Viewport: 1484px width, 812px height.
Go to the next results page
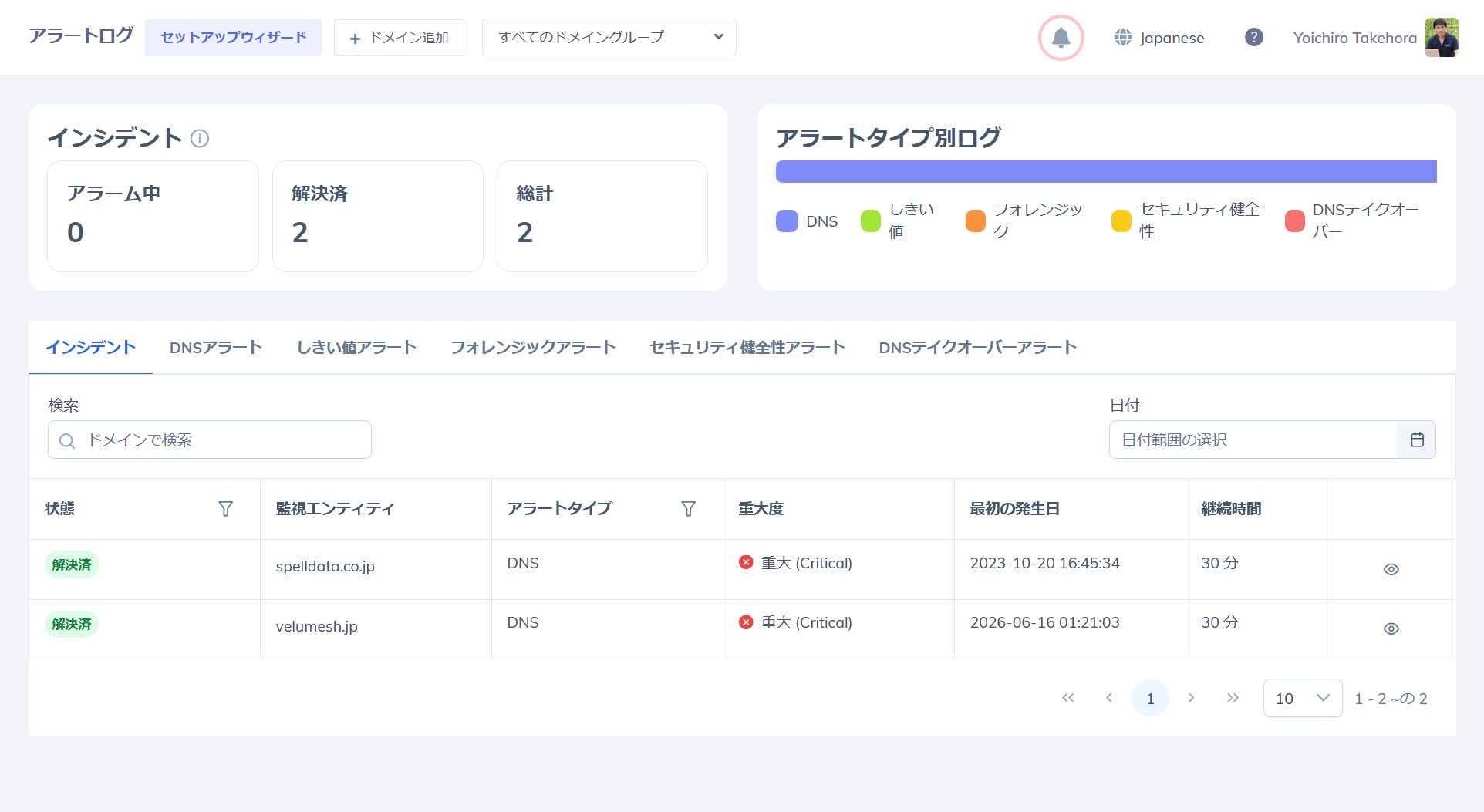point(1191,698)
